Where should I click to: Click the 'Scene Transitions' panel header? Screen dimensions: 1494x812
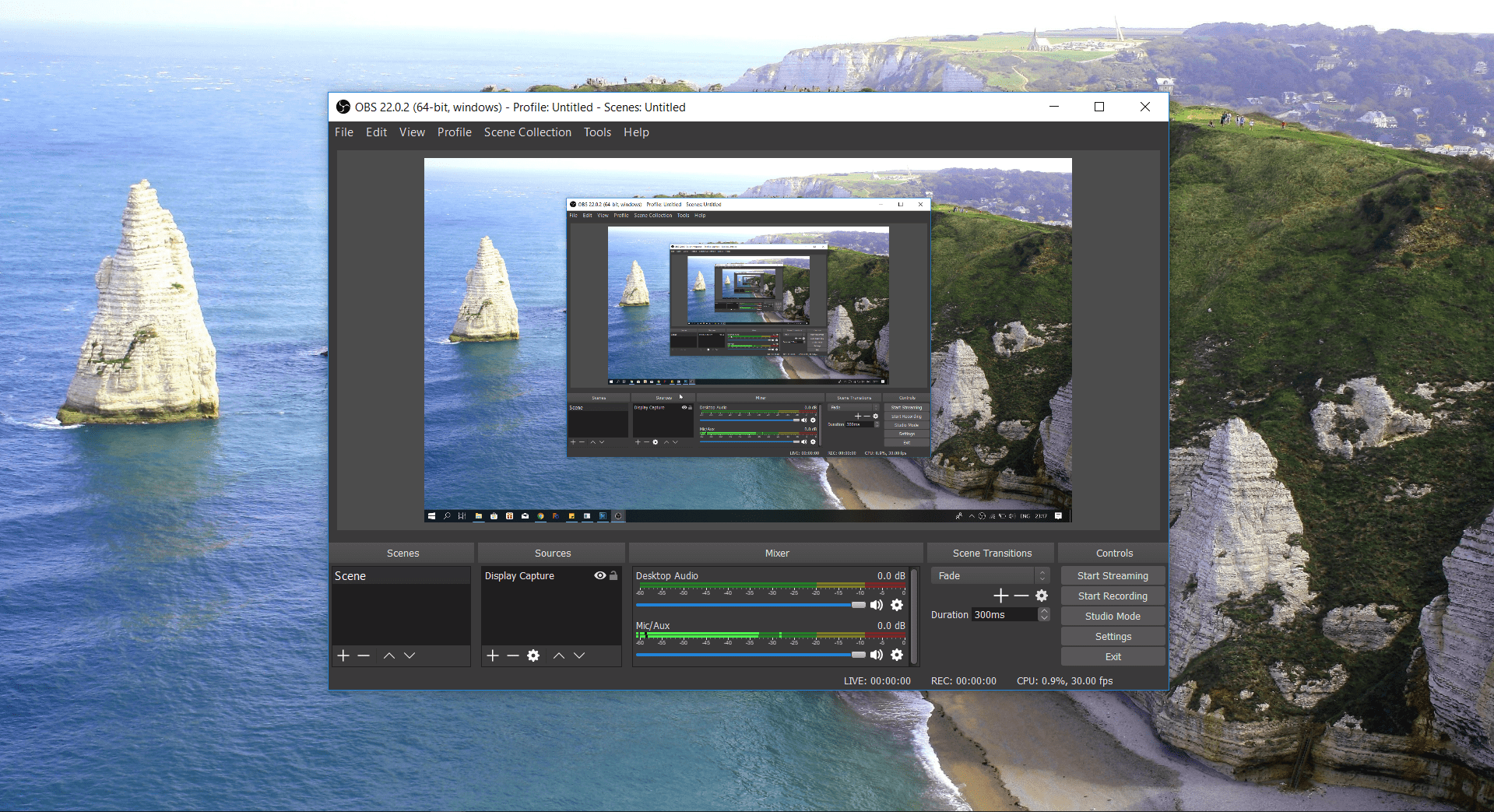993,553
